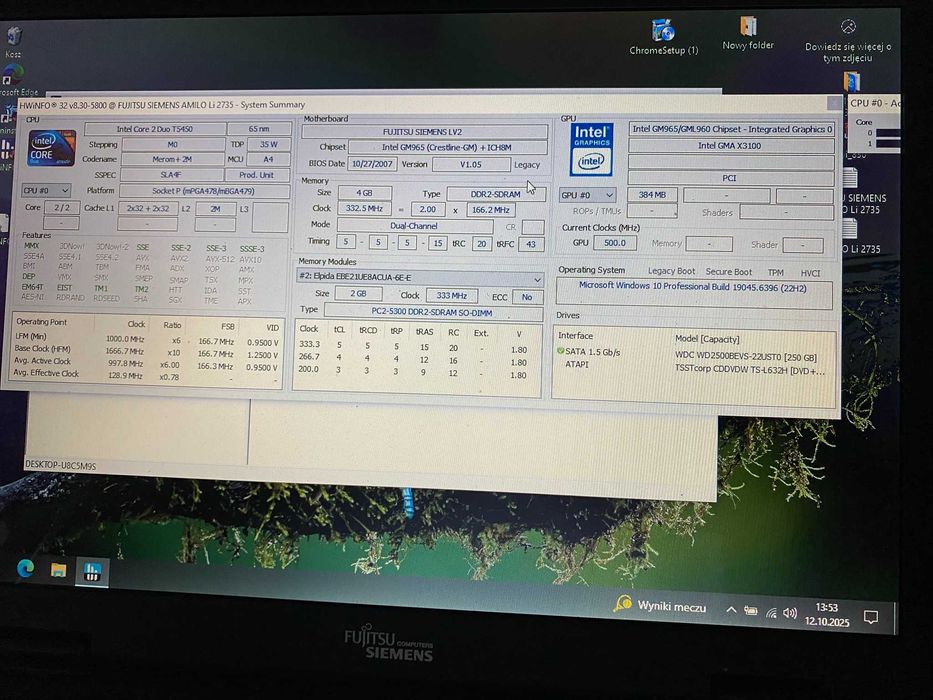Close the HWiNFO System Summary window

click(834, 104)
